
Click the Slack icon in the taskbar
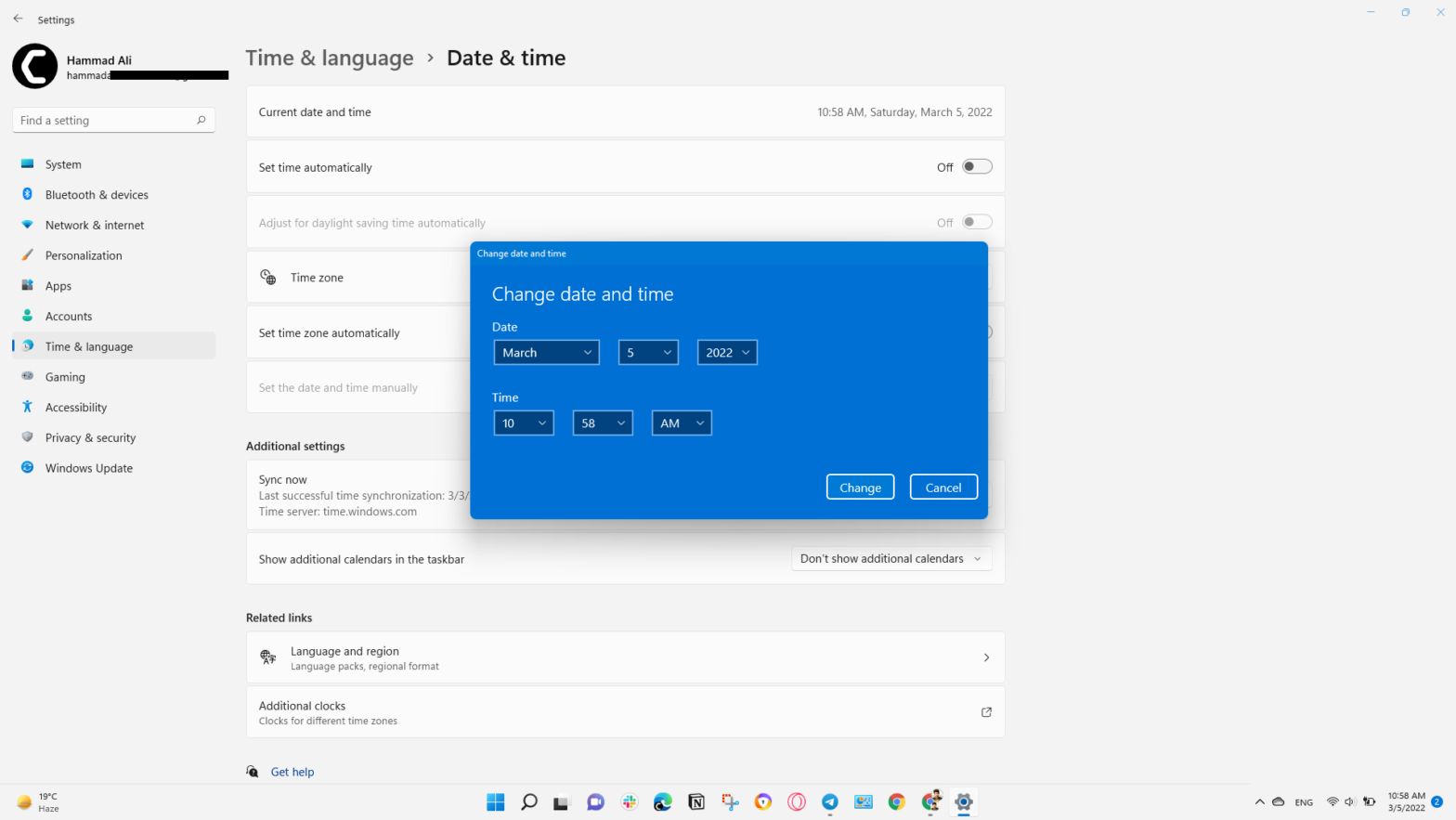(630, 802)
